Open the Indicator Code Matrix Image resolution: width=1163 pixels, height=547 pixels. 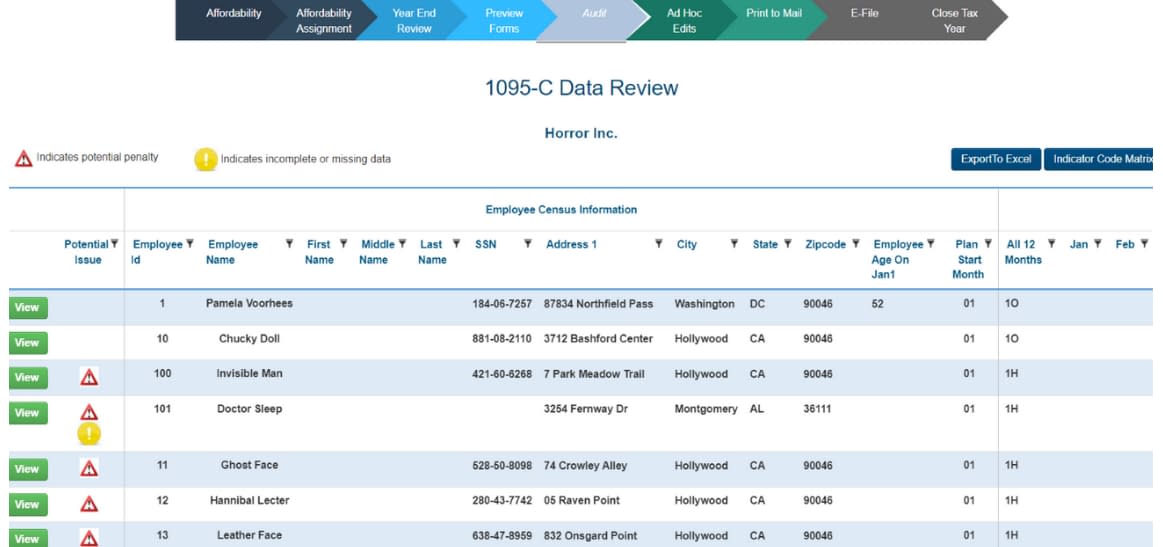1101,159
